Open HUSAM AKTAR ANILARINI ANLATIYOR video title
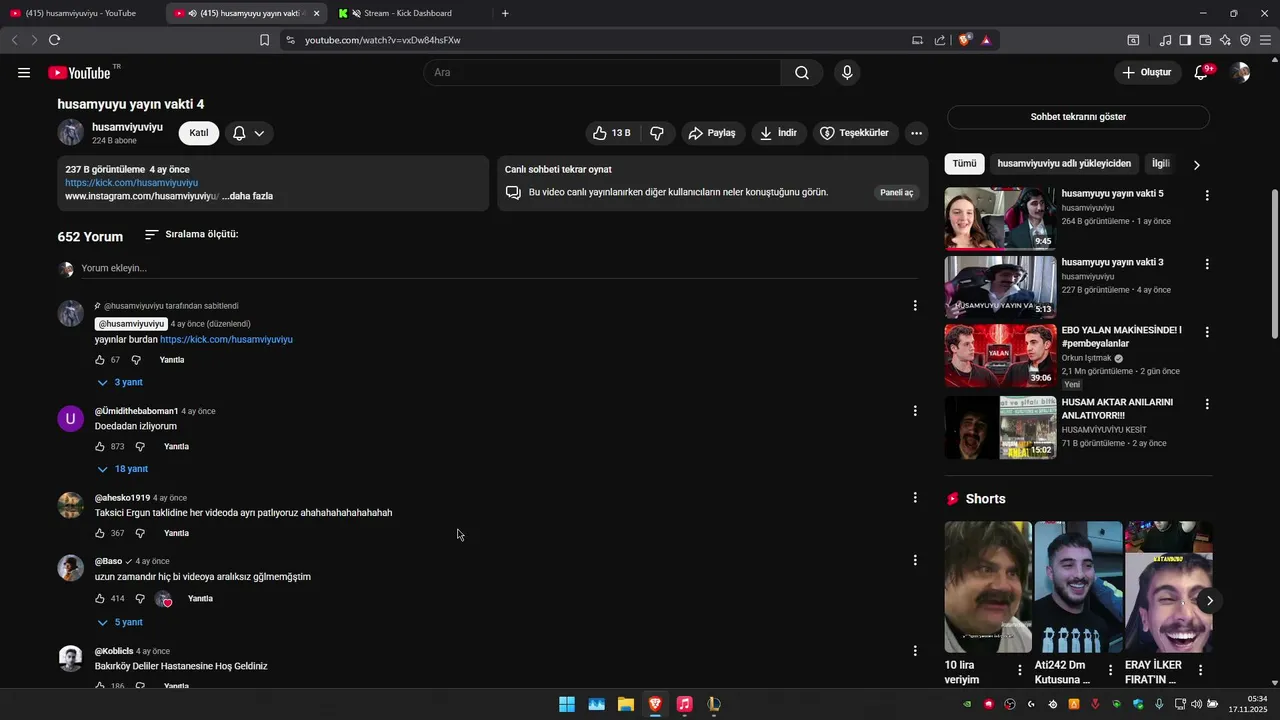Image resolution: width=1280 pixels, height=720 pixels. click(x=1117, y=409)
